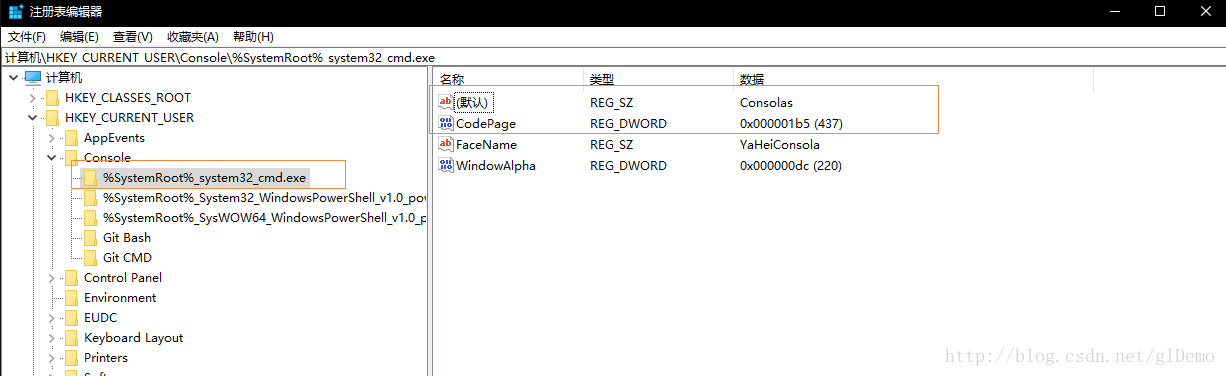Collapse the Console key
This screenshot has width=1226, height=376.
[51, 158]
